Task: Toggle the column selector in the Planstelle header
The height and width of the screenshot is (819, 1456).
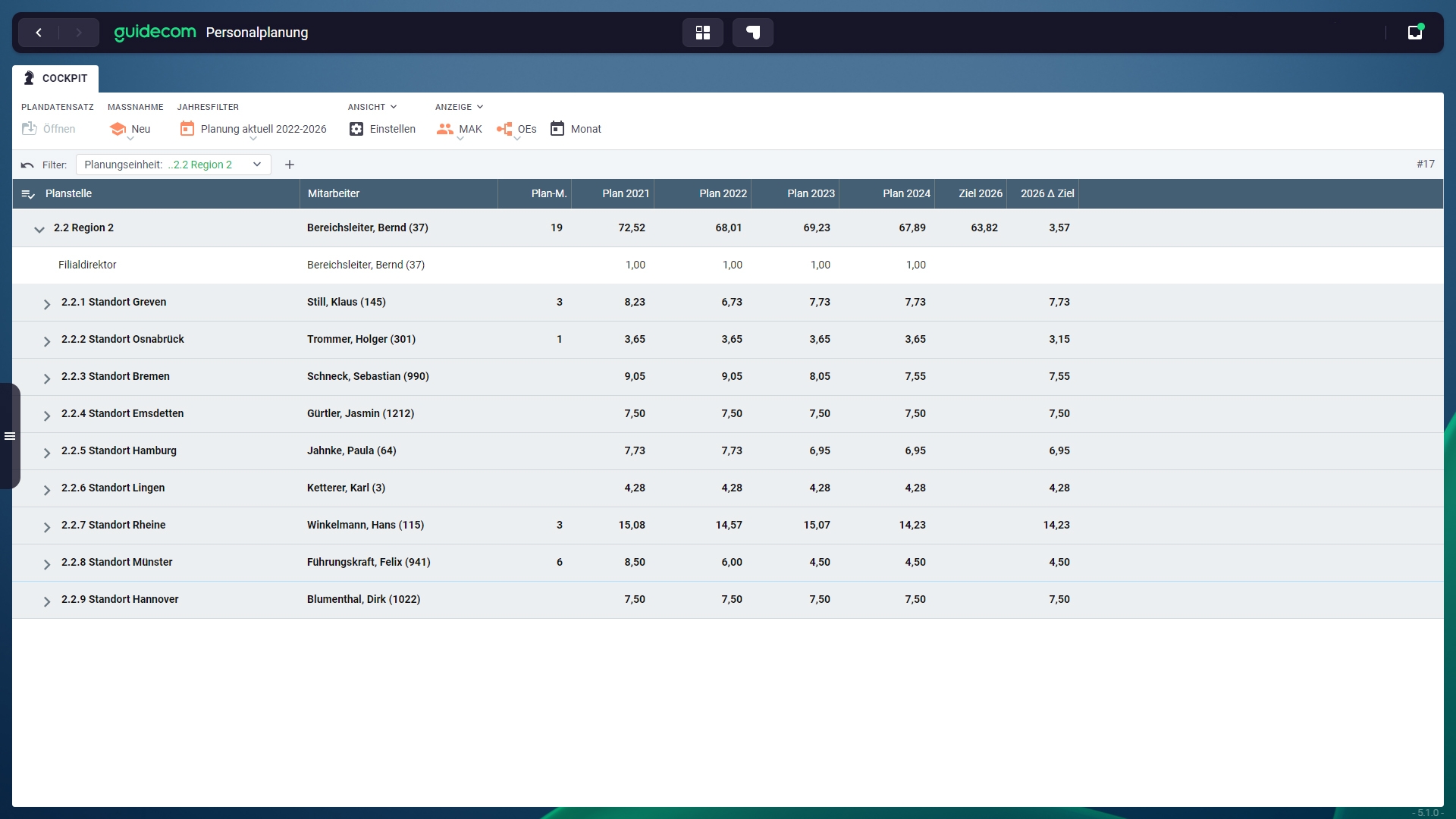Action: (x=28, y=194)
